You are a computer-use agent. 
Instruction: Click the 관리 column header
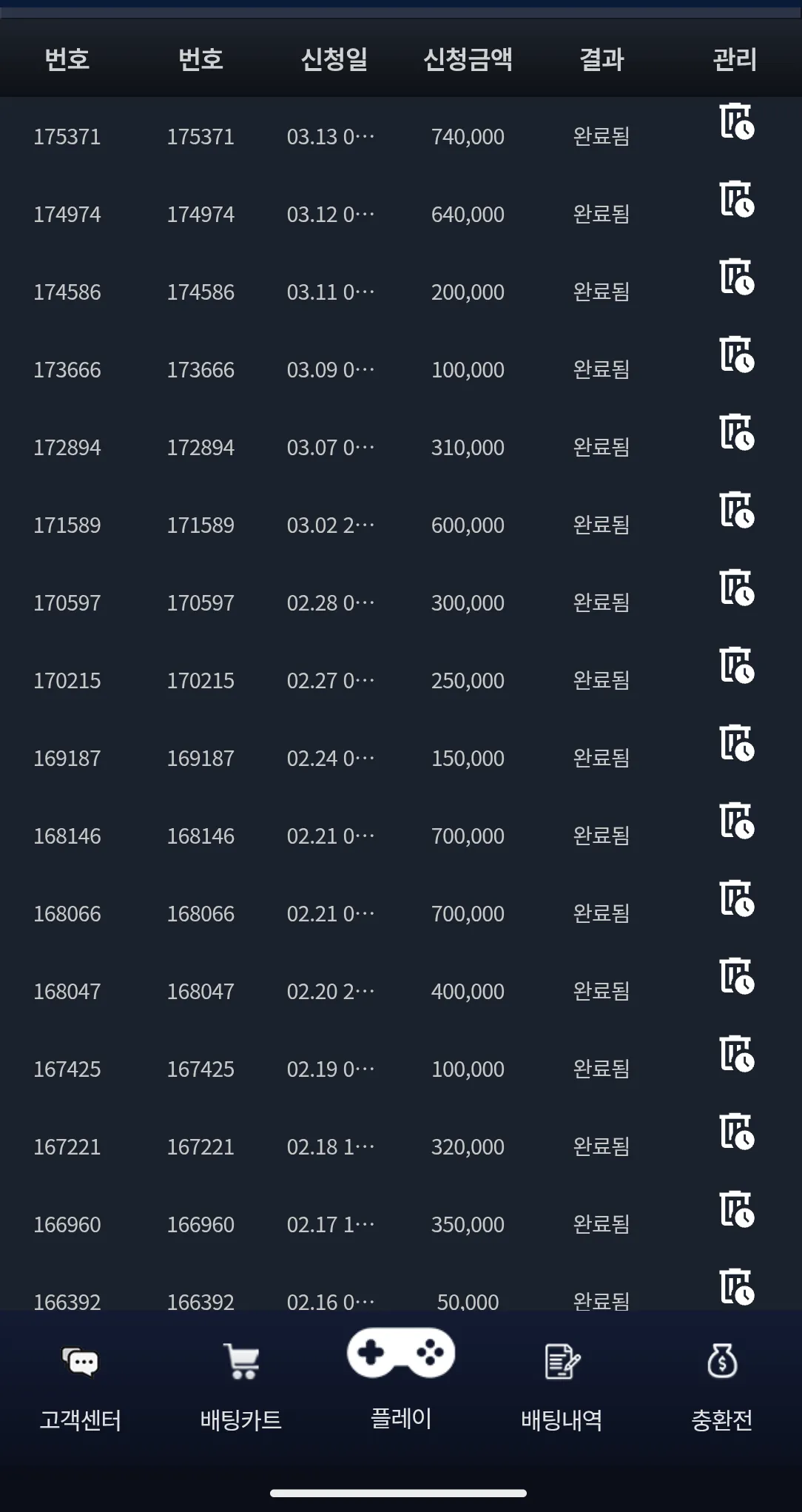735,58
